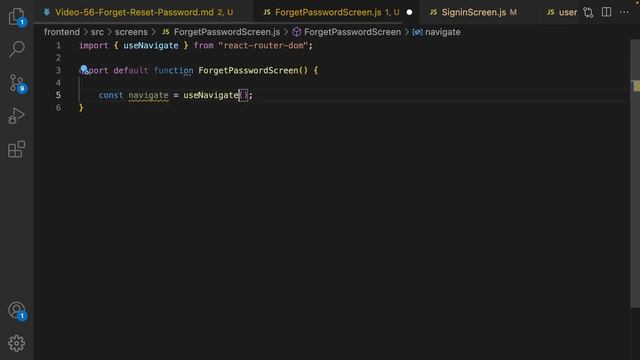
Task: Click the const keyword on line 5
Action: [111, 95]
